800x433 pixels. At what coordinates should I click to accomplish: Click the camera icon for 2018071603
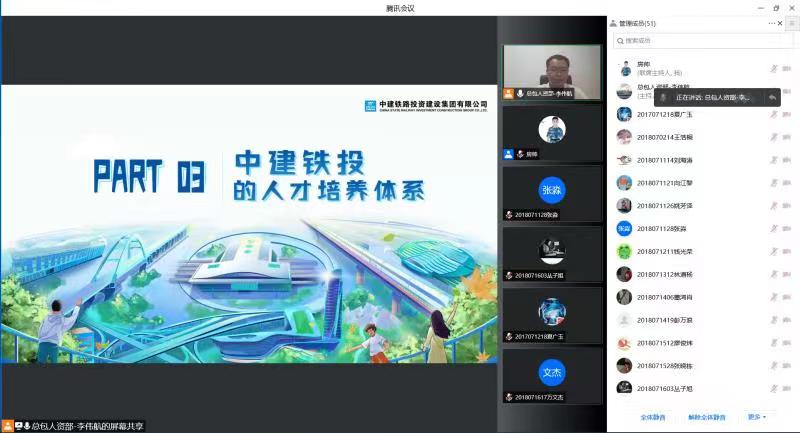[x=787, y=388]
